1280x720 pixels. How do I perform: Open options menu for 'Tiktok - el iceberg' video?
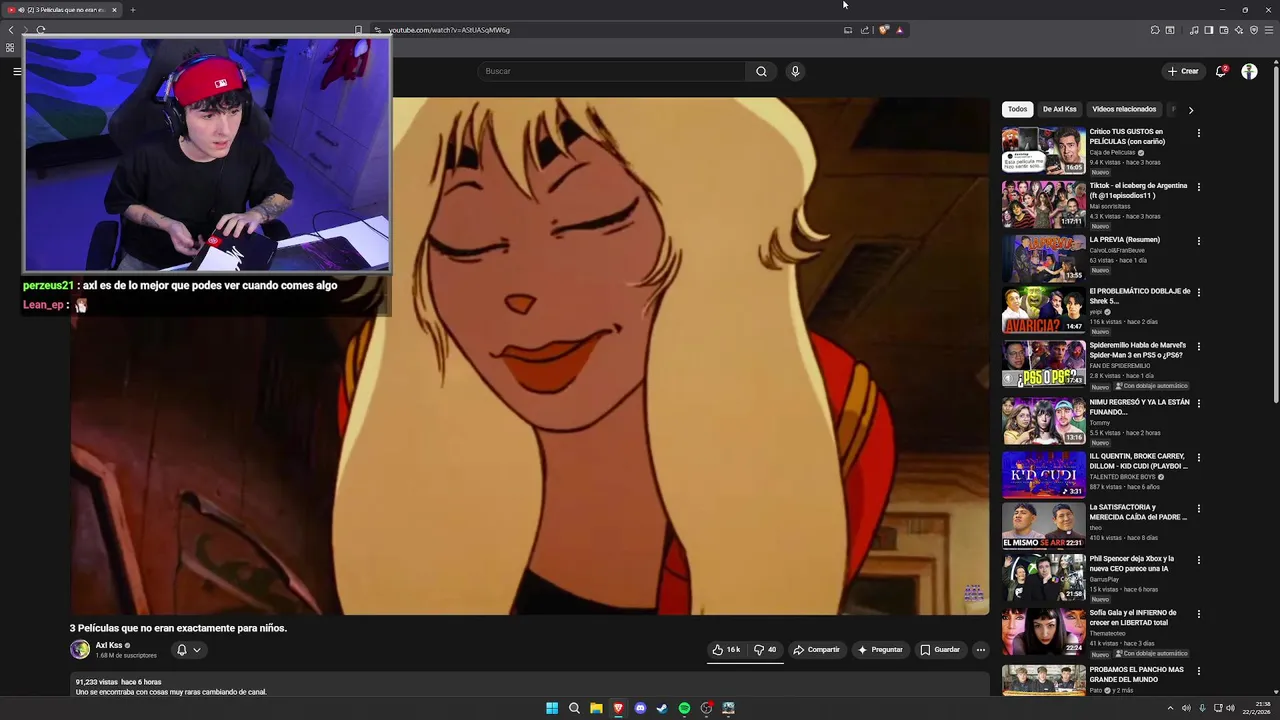(1198, 187)
